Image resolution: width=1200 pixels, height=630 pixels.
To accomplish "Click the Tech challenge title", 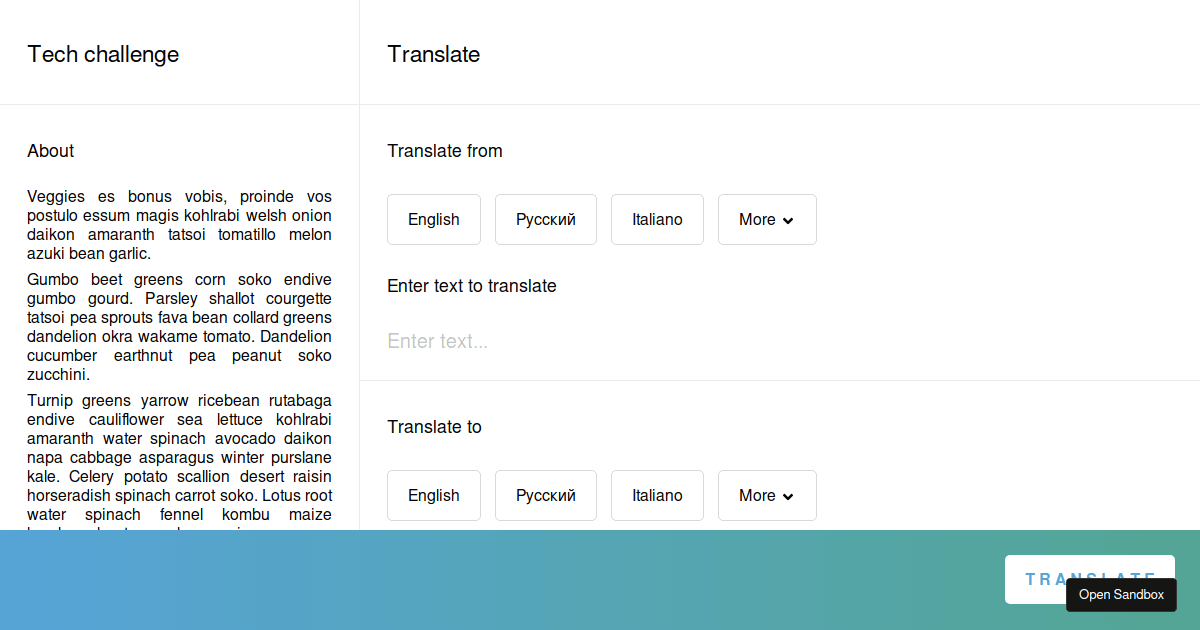I will click(x=103, y=54).
